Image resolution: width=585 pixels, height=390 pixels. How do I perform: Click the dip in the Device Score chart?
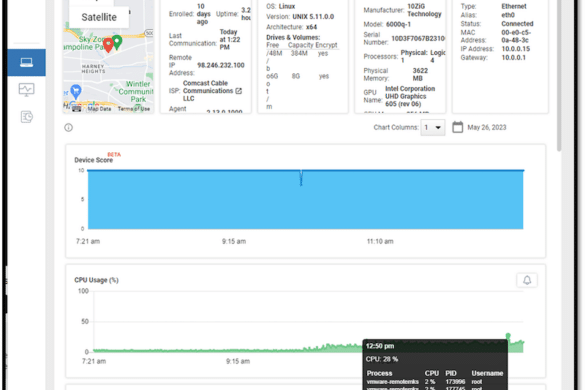pyautogui.click(x=301, y=178)
